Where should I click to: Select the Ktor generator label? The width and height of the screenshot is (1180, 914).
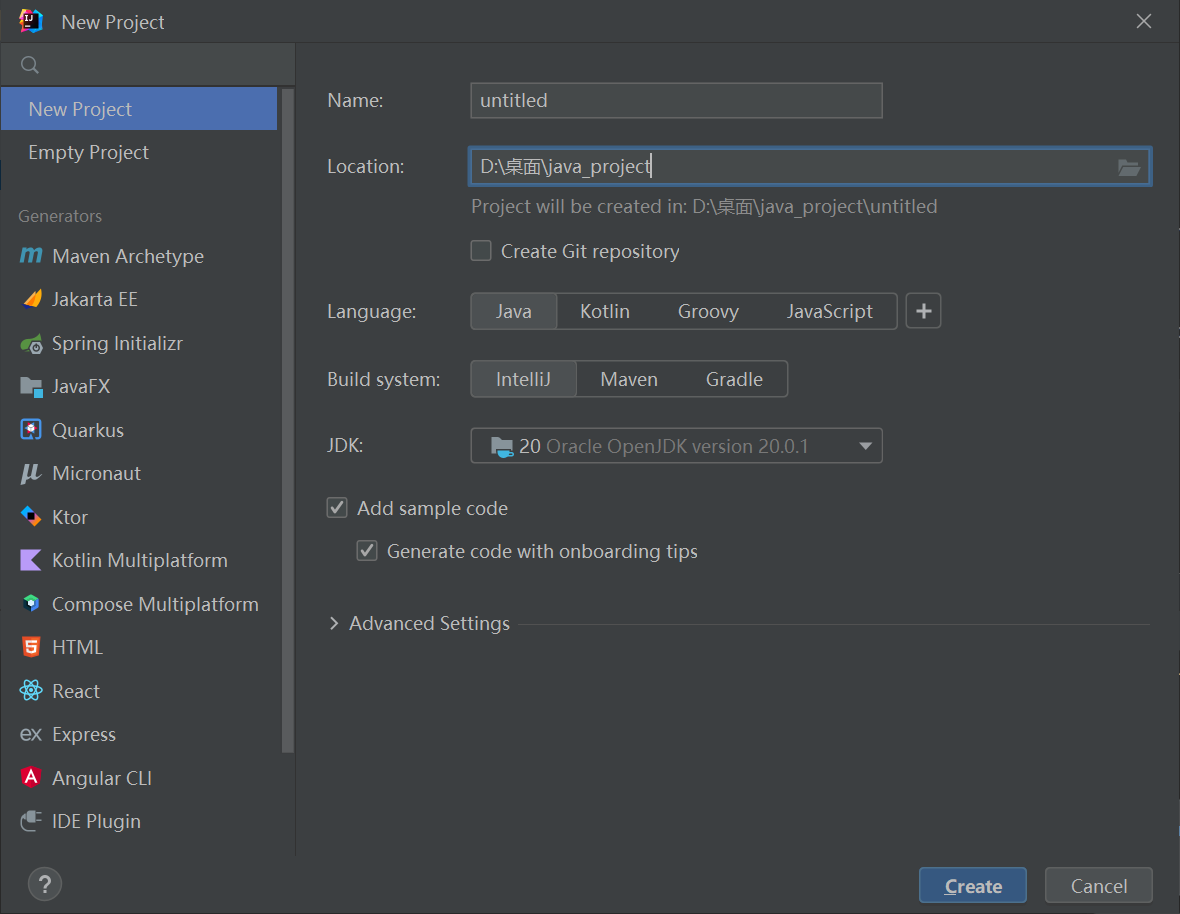70,517
